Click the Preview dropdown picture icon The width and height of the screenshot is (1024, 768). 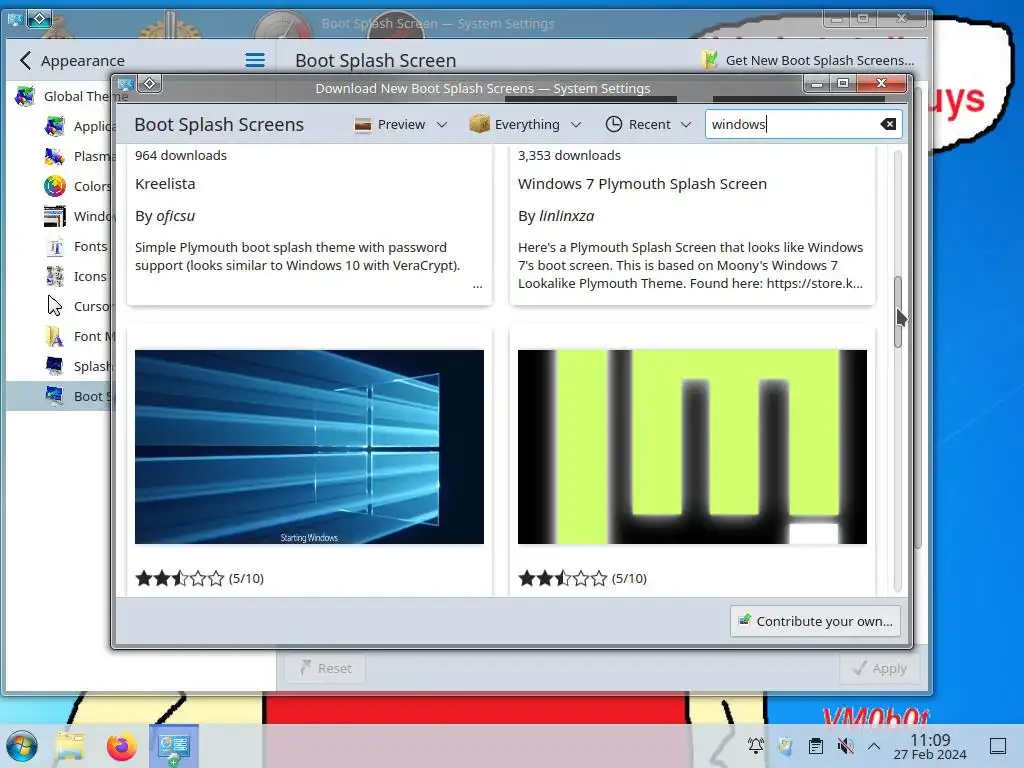point(362,124)
